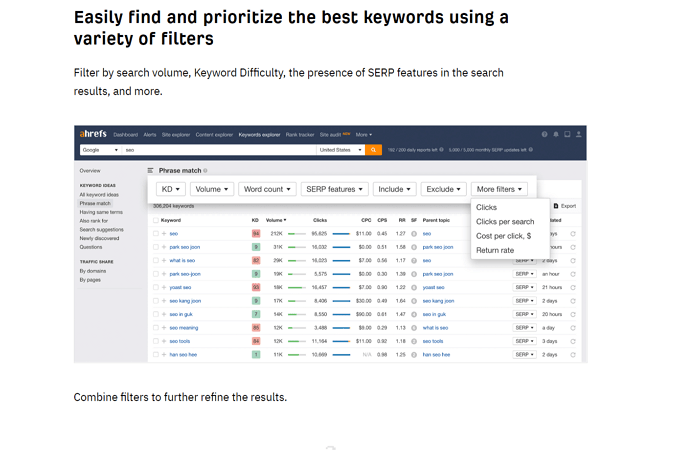The width and height of the screenshot is (680, 450).
Task: Go to Rank tracker in top navigation
Action: tap(300, 135)
